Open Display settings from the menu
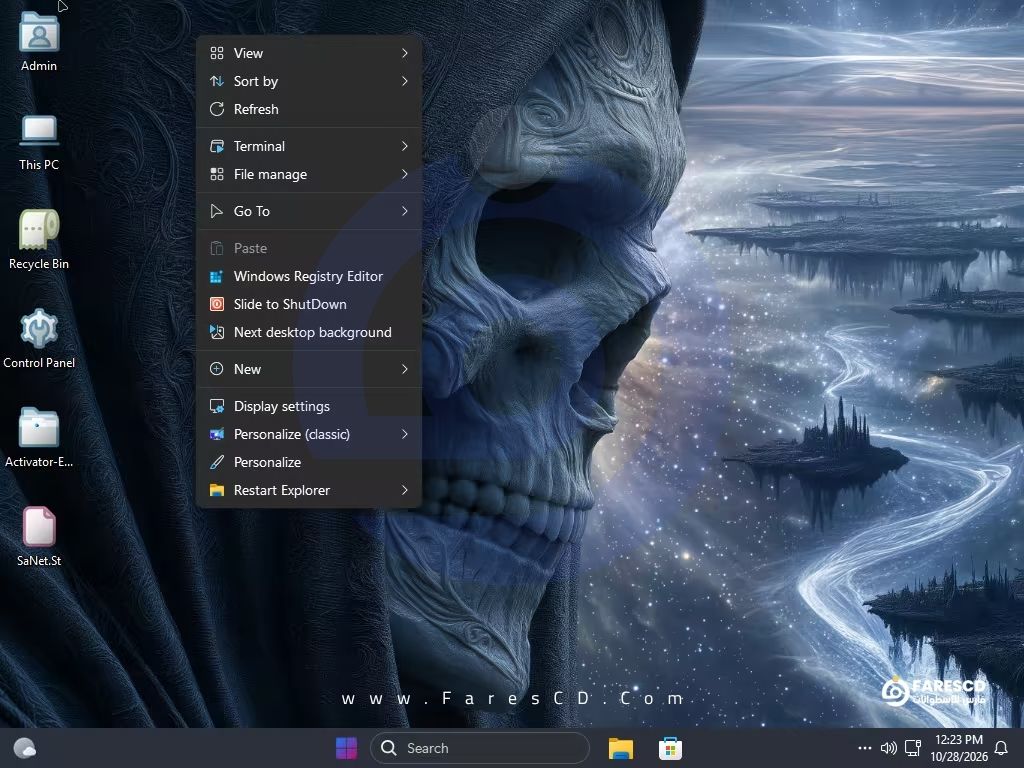 click(x=309, y=406)
